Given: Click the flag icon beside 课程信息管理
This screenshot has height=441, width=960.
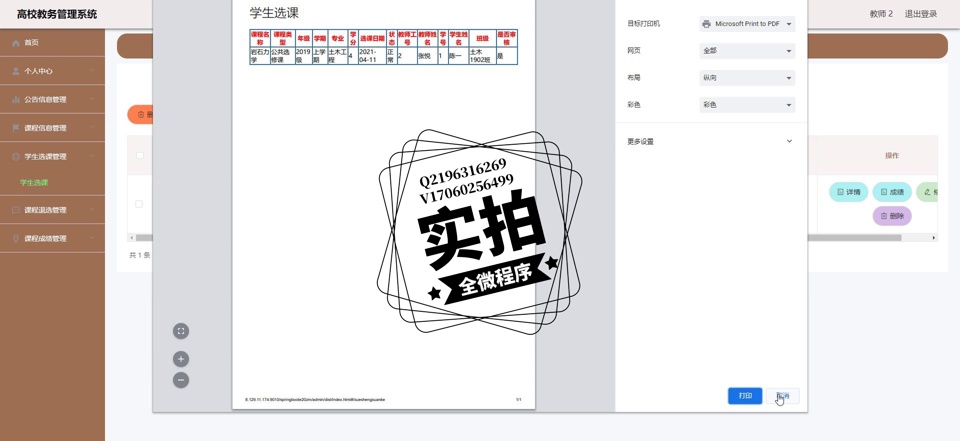Looking at the screenshot, I should [x=15, y=128].
